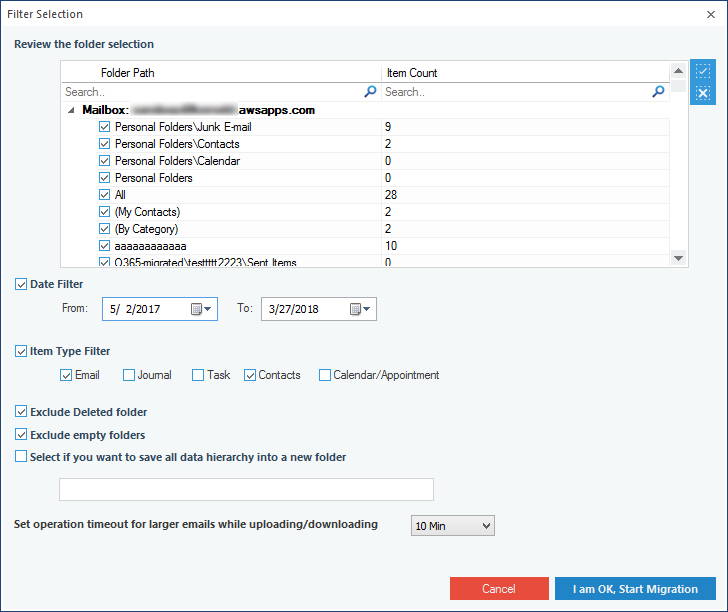The width and height of the screenshot is (728, 612).
Task: Check the Calendar/Appointment checkbox
Action: (325, 376)
